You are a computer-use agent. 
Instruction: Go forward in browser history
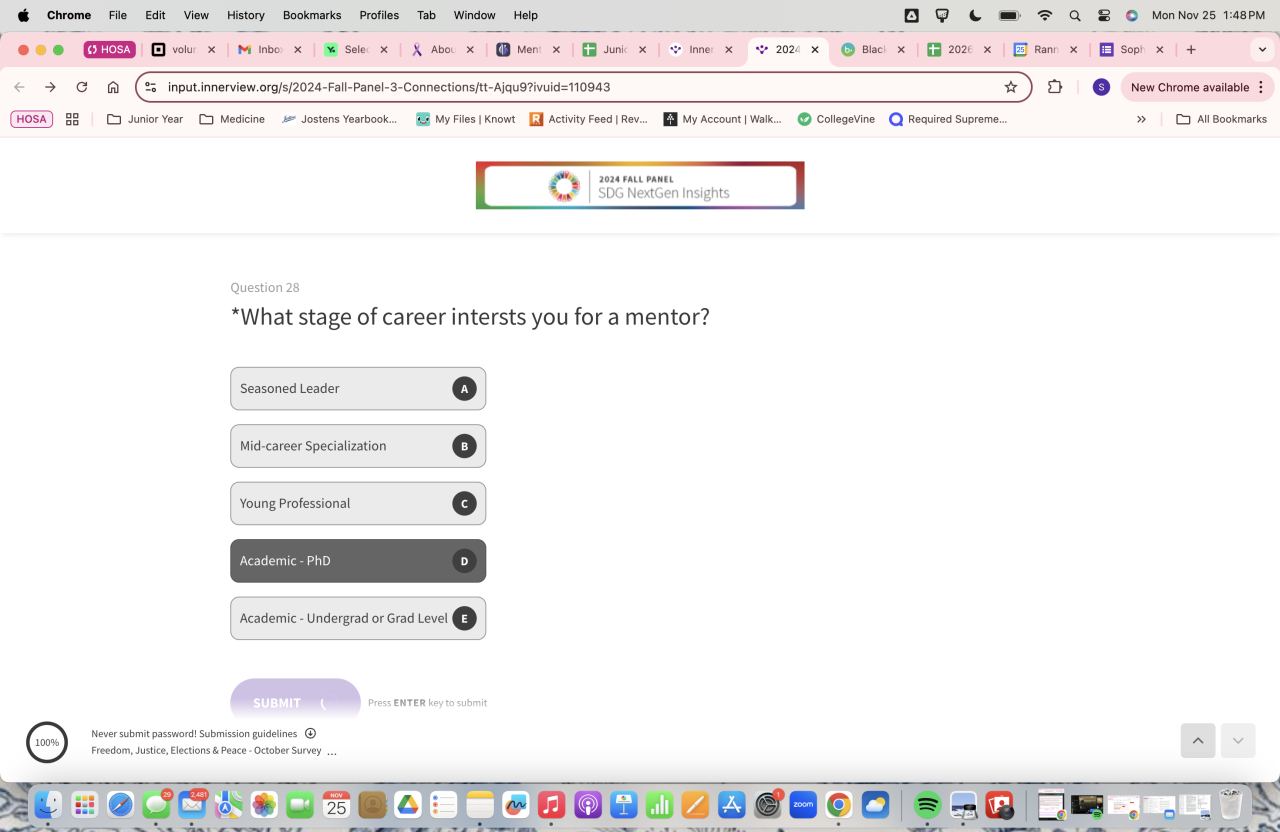point(50,87)
